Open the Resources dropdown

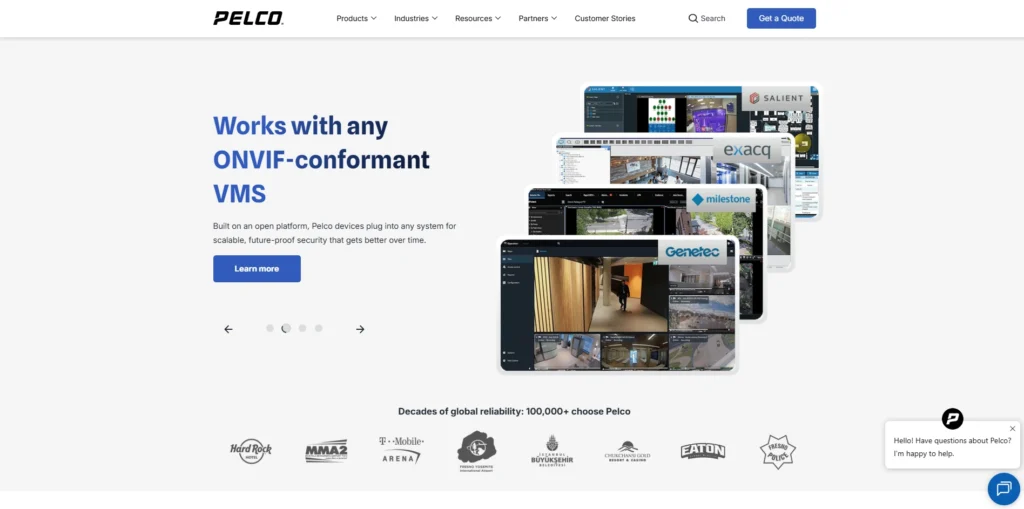(478, 18)
